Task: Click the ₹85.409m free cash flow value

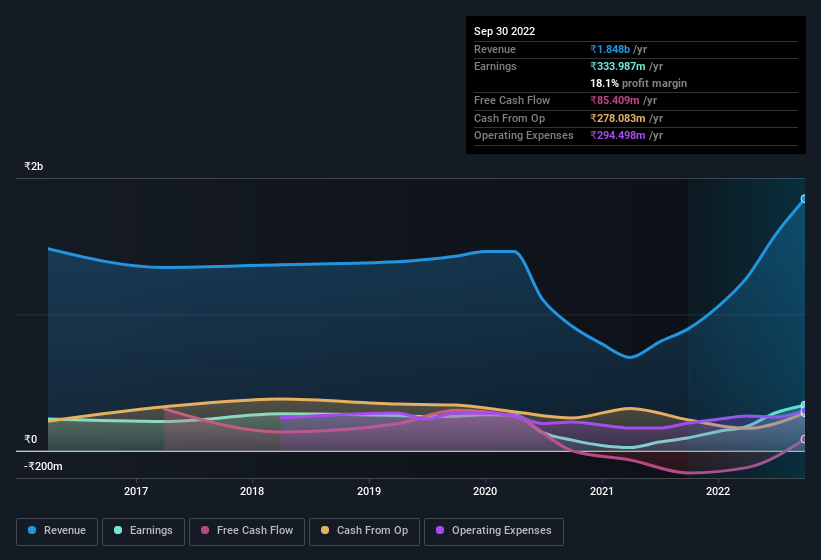Action: [x=615, y=100]
